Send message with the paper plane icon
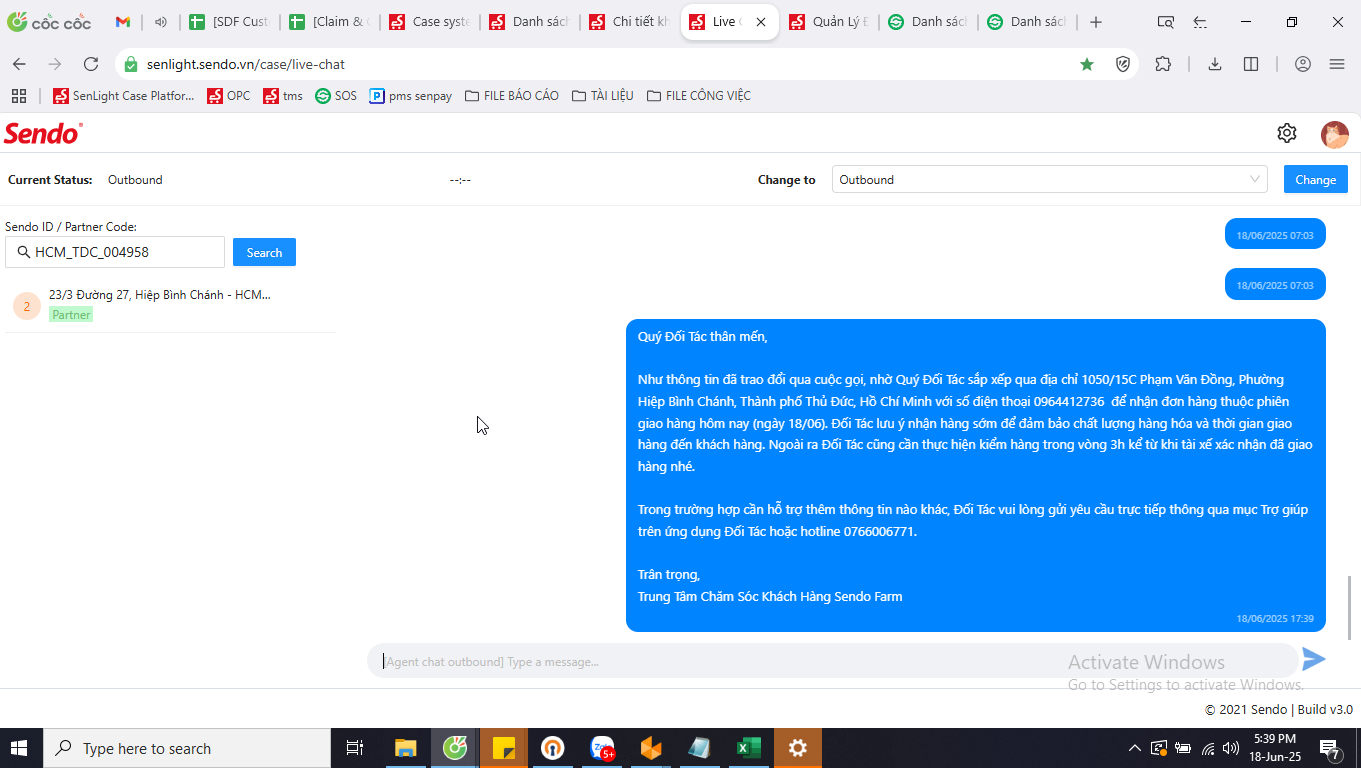The image size is (1361, 768). point(1314,659)
